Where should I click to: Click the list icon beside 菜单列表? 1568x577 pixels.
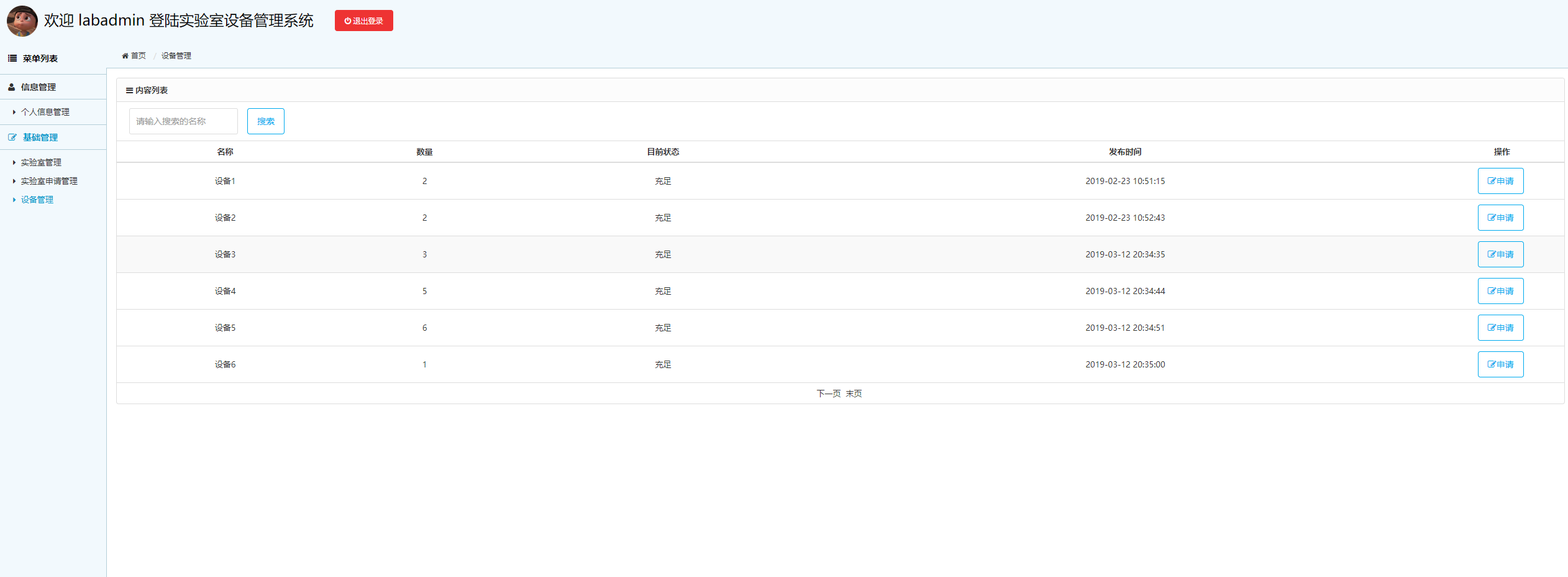tap(12, 58)
